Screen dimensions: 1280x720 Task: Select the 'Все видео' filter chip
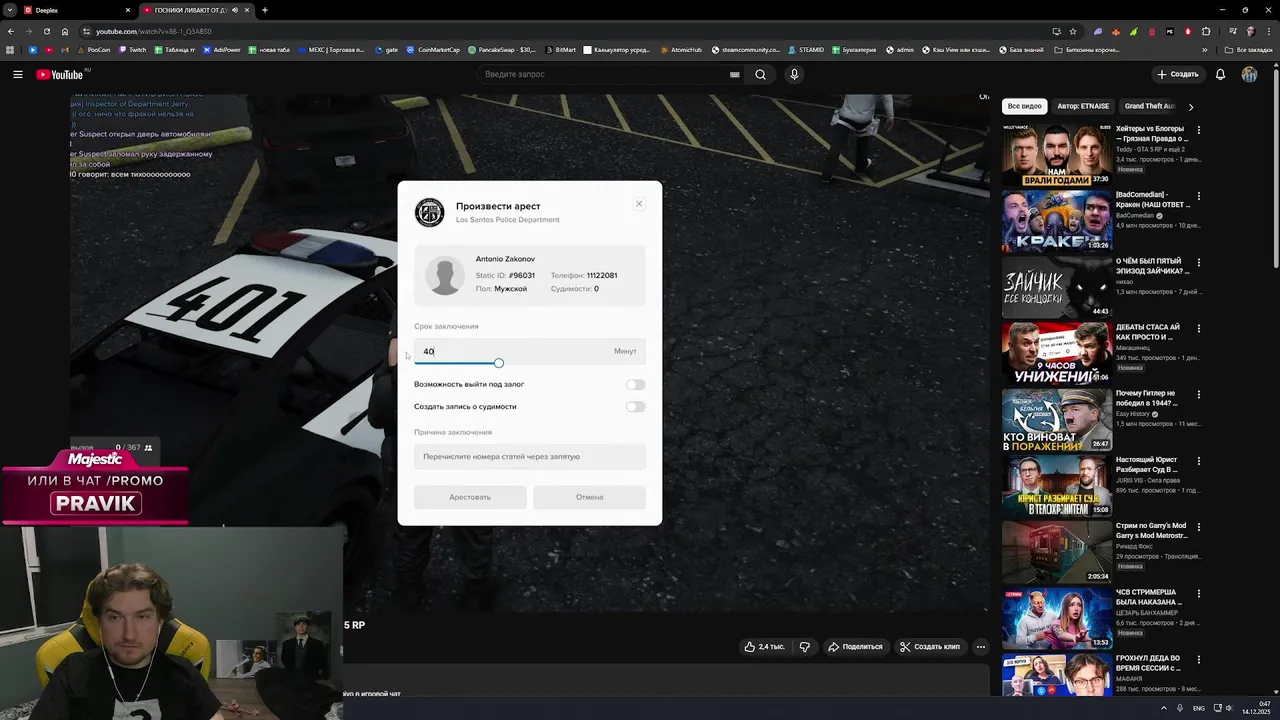[x=1024, y=106]
